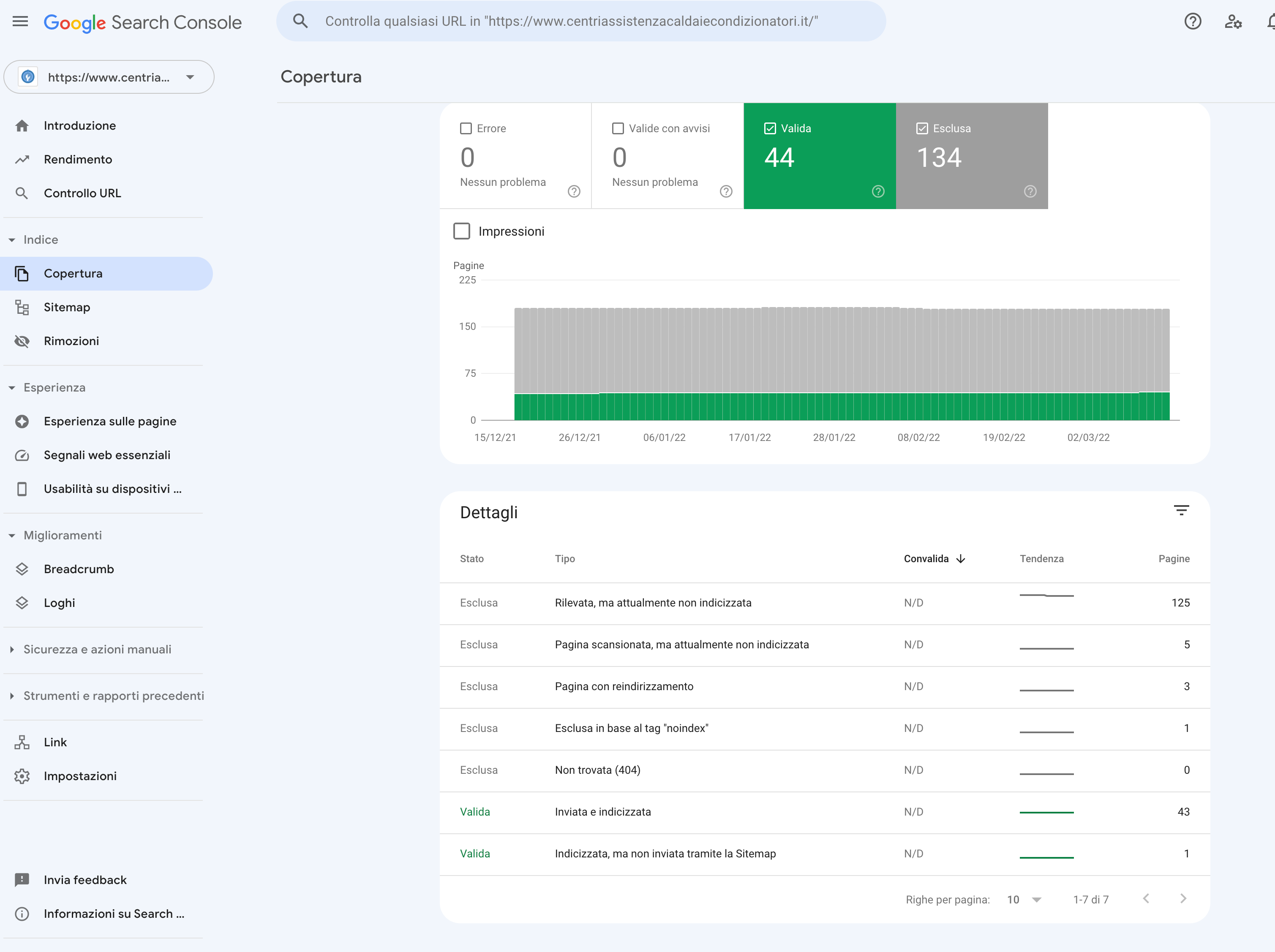Open 'Esclusa in base al tag noindex' row
This screenshot has height=952, width=1275.
click(825, 729)
